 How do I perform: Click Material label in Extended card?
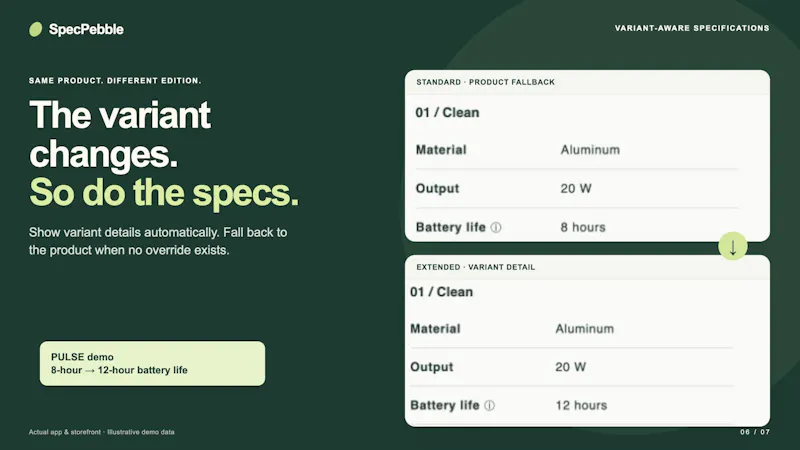pos(435,329)
